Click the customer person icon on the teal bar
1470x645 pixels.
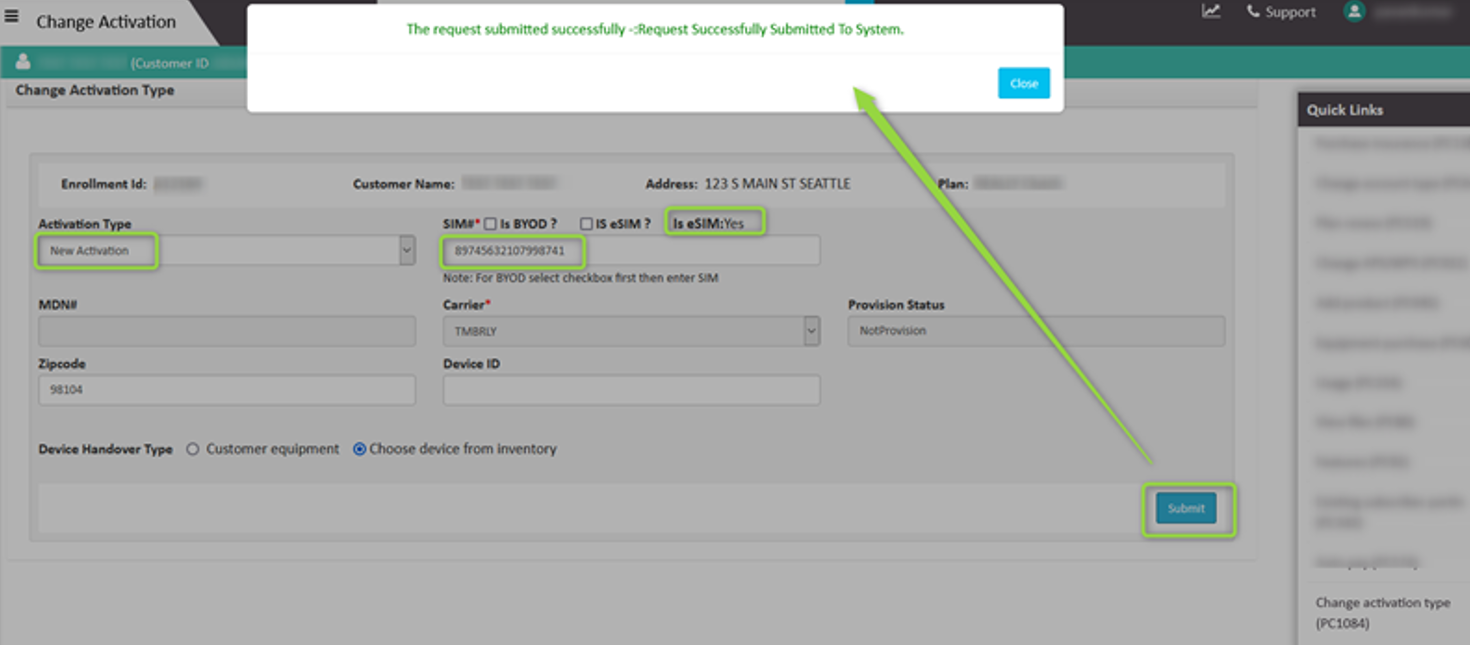coord(20,63)
